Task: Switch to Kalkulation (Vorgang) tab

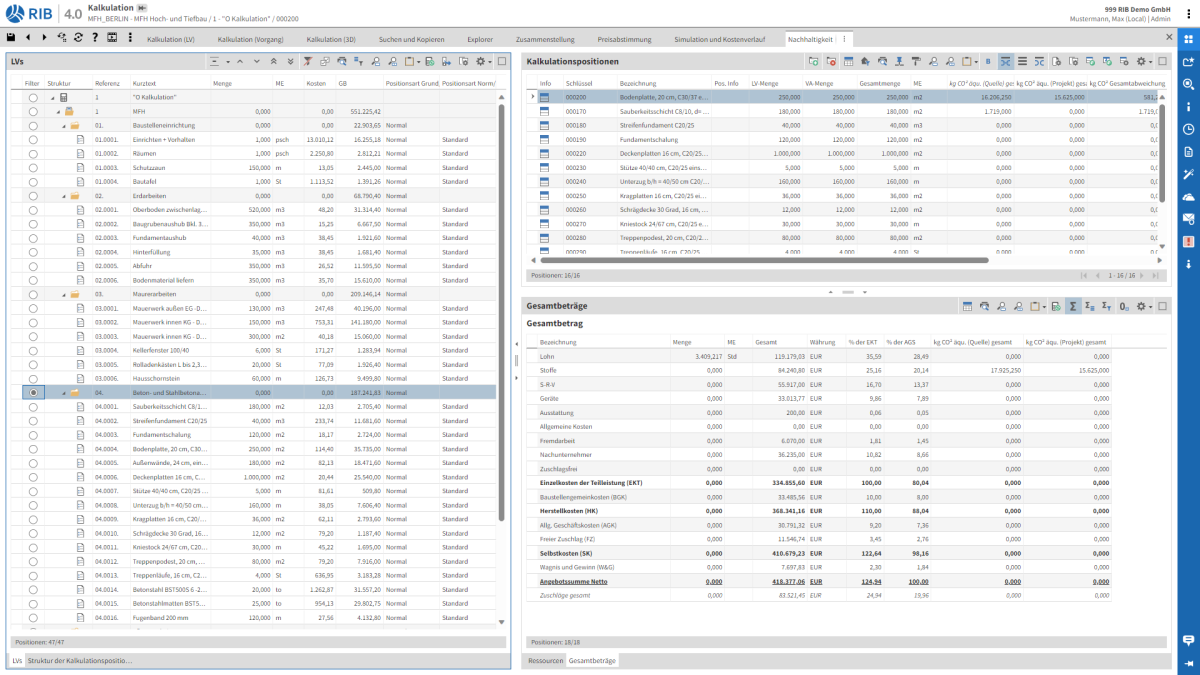Action: 250,39
